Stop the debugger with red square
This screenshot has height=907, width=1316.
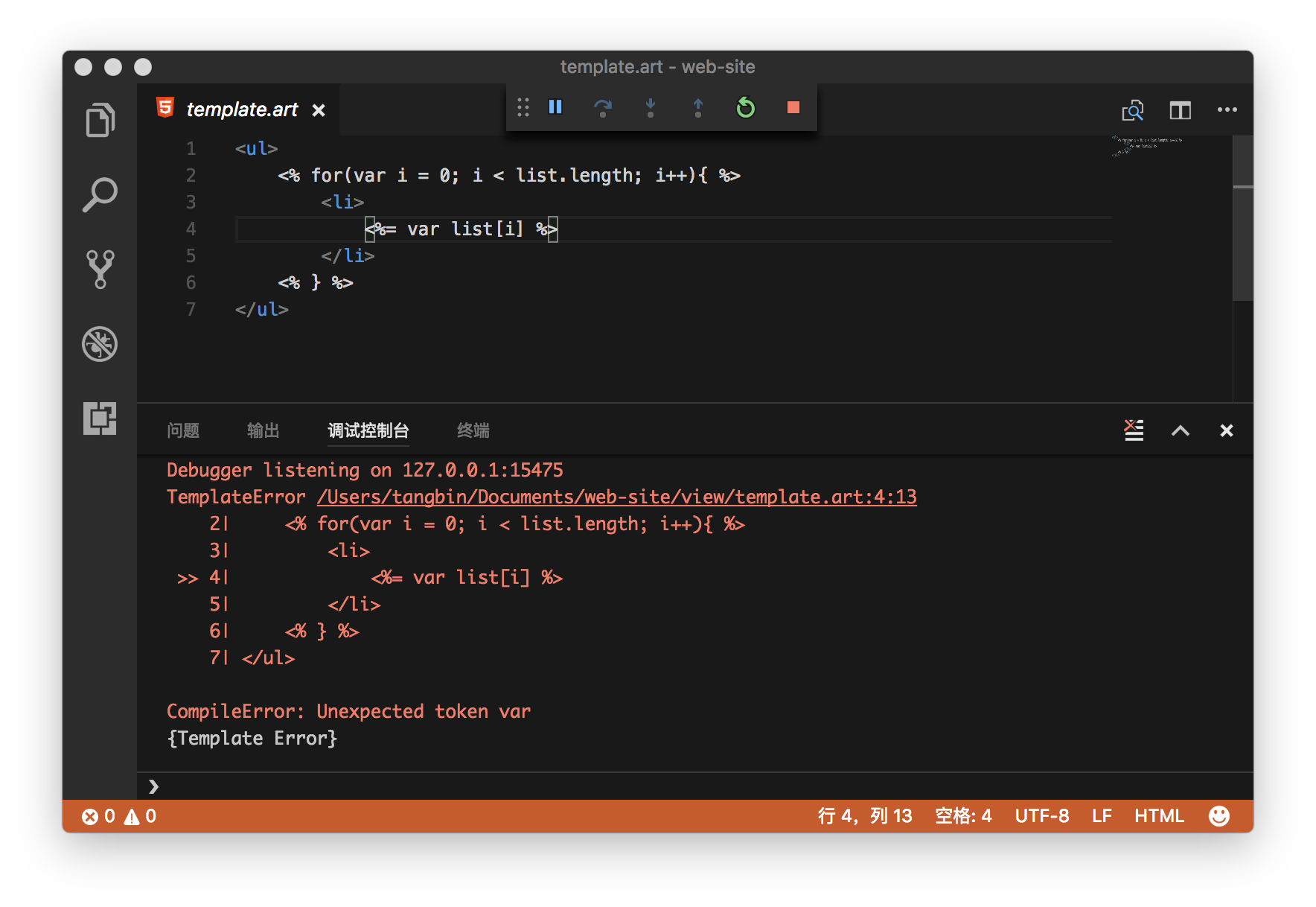tap(793, 108)
